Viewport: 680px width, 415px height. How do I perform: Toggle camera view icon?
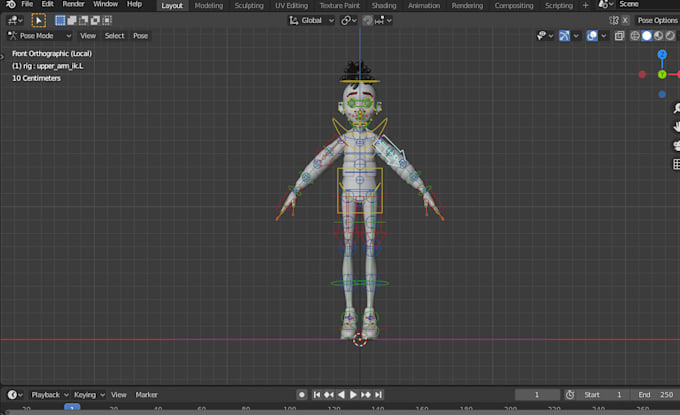[x=676, y=146]
